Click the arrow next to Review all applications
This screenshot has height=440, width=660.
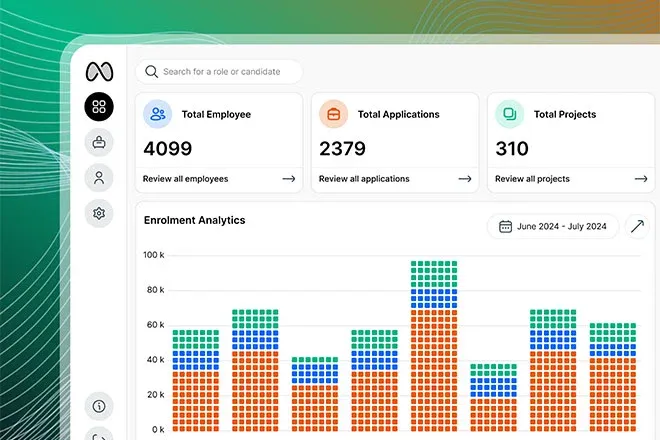pos(465,179)
